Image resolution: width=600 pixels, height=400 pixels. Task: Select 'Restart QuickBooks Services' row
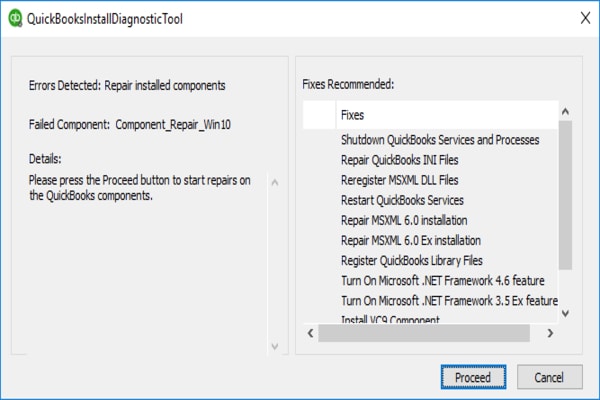pyautogui.click(x=402, y=200)
